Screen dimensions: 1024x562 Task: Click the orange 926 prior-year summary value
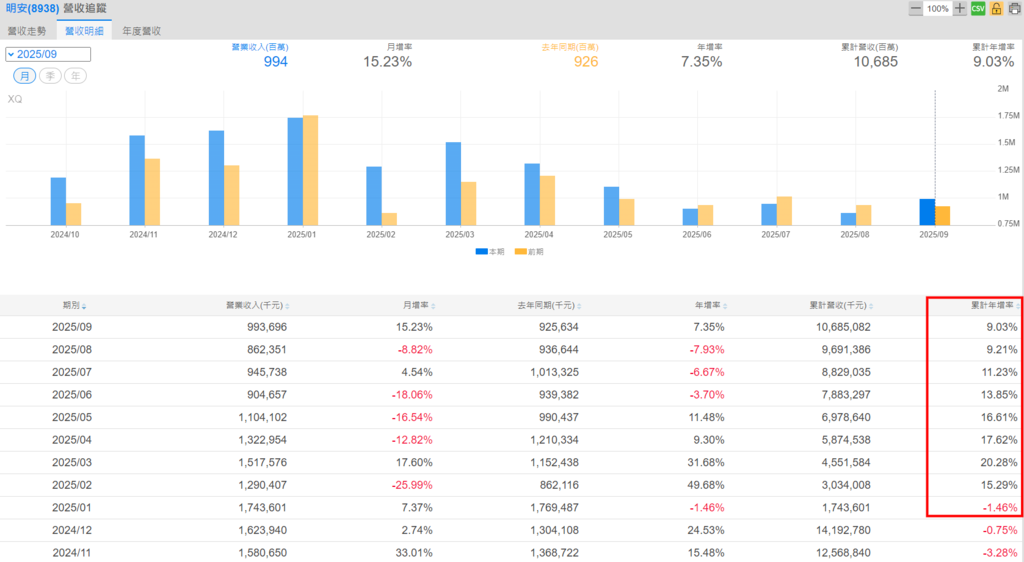click(586, 61)
